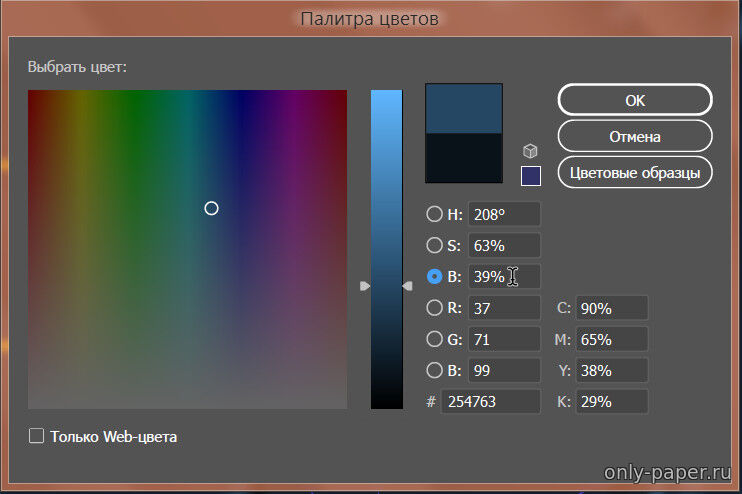
Task: Click the C cyan percentage field
Action: [x=611, y=308]
